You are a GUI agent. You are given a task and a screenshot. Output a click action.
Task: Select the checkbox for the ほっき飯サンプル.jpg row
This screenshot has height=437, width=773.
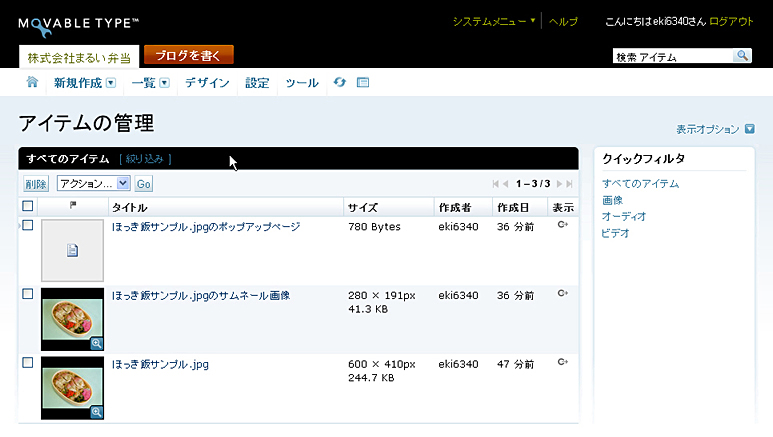[28, 363]
